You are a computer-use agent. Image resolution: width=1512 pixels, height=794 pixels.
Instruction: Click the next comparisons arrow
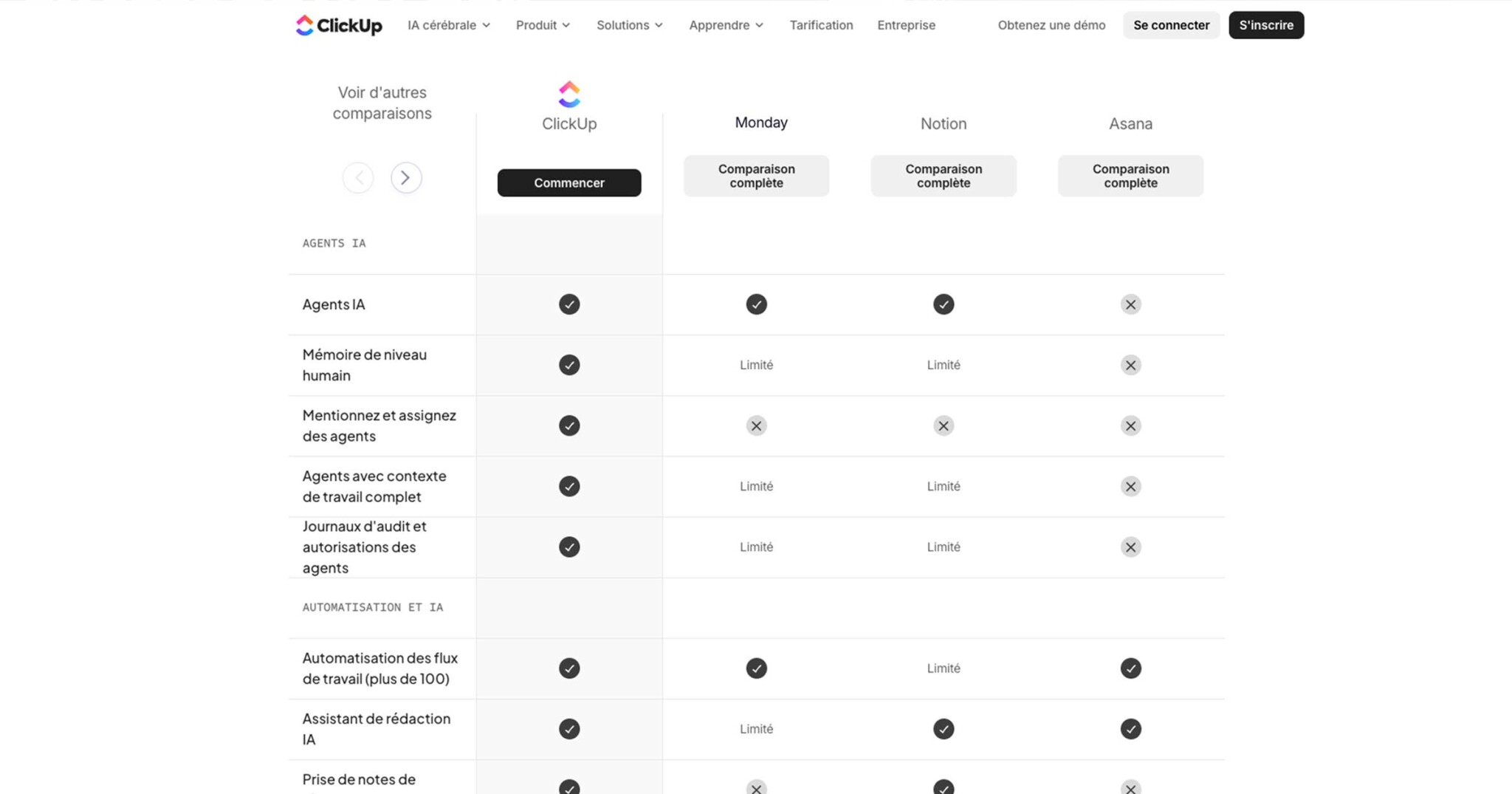tap(406, 177)
